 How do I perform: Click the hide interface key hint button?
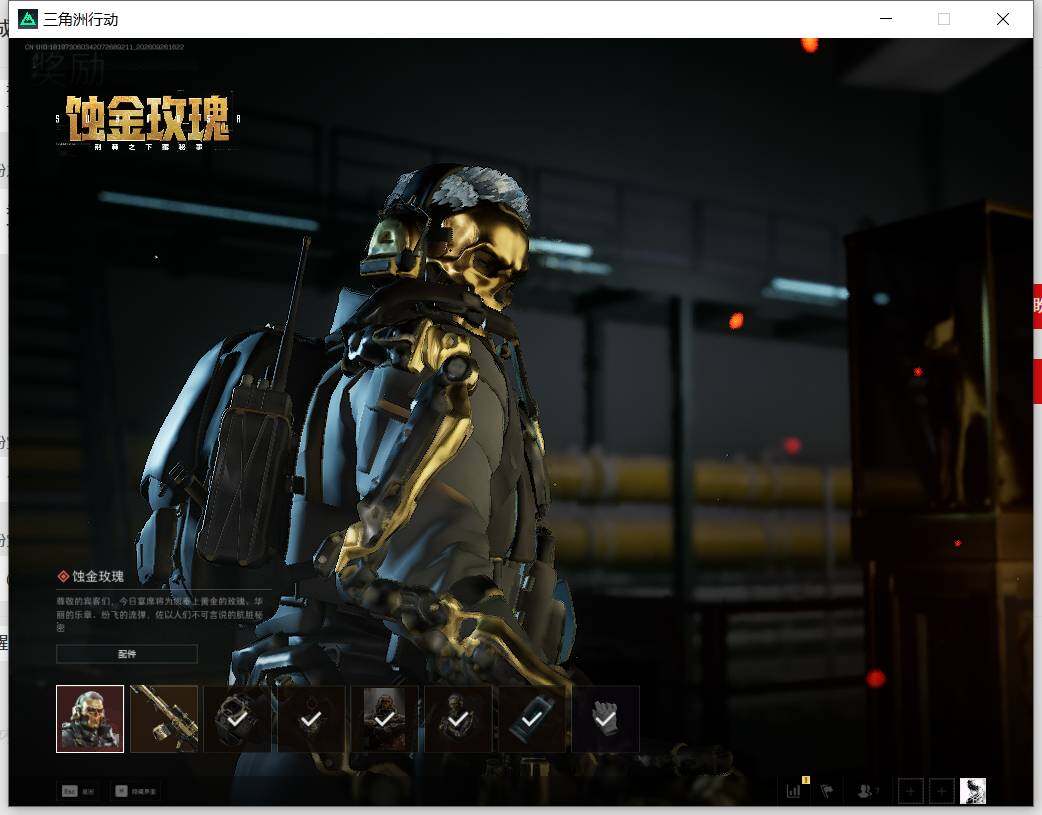tap(136, 791)
